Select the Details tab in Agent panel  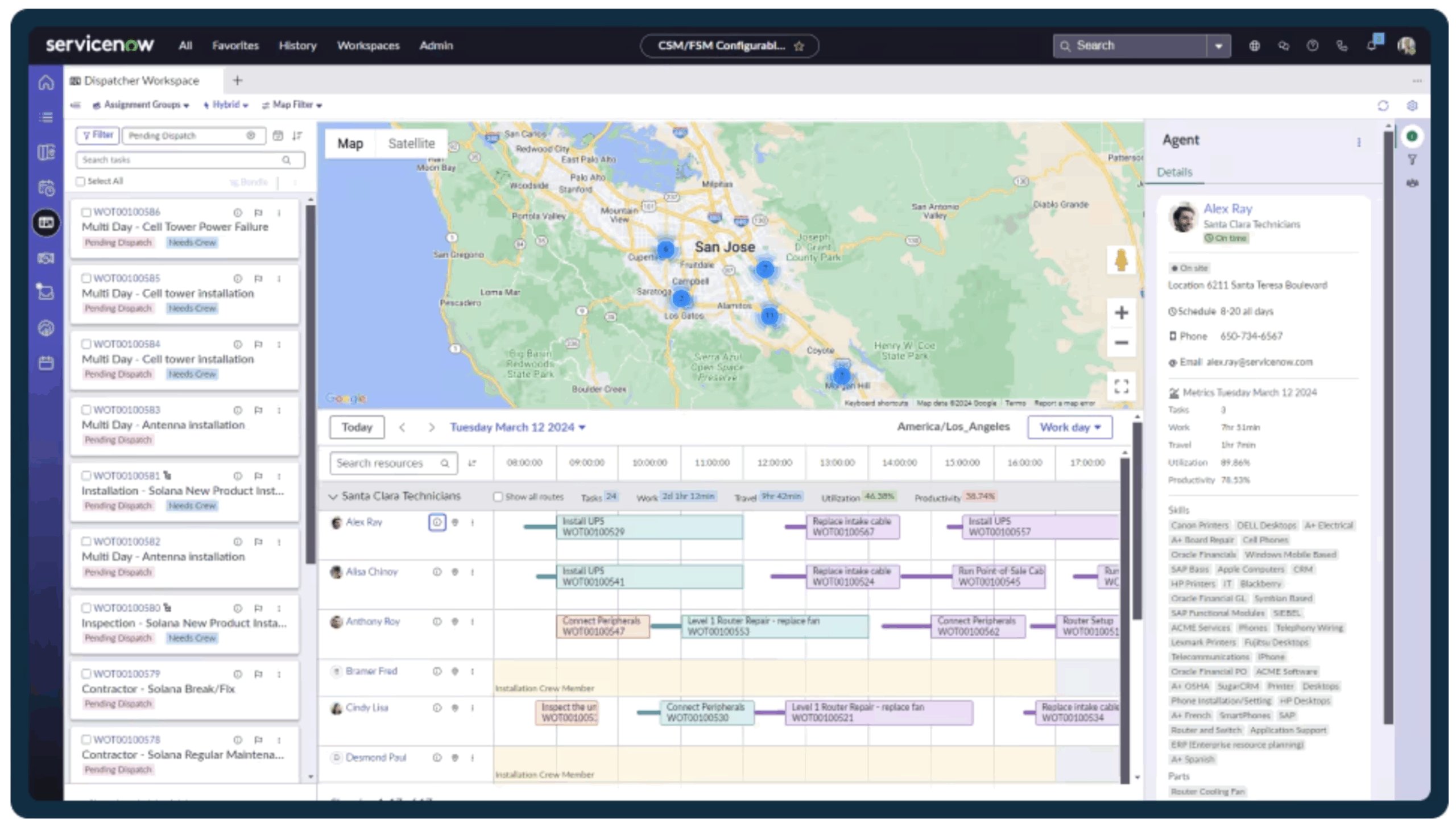pyautogui.click(x=1174, y=172)
